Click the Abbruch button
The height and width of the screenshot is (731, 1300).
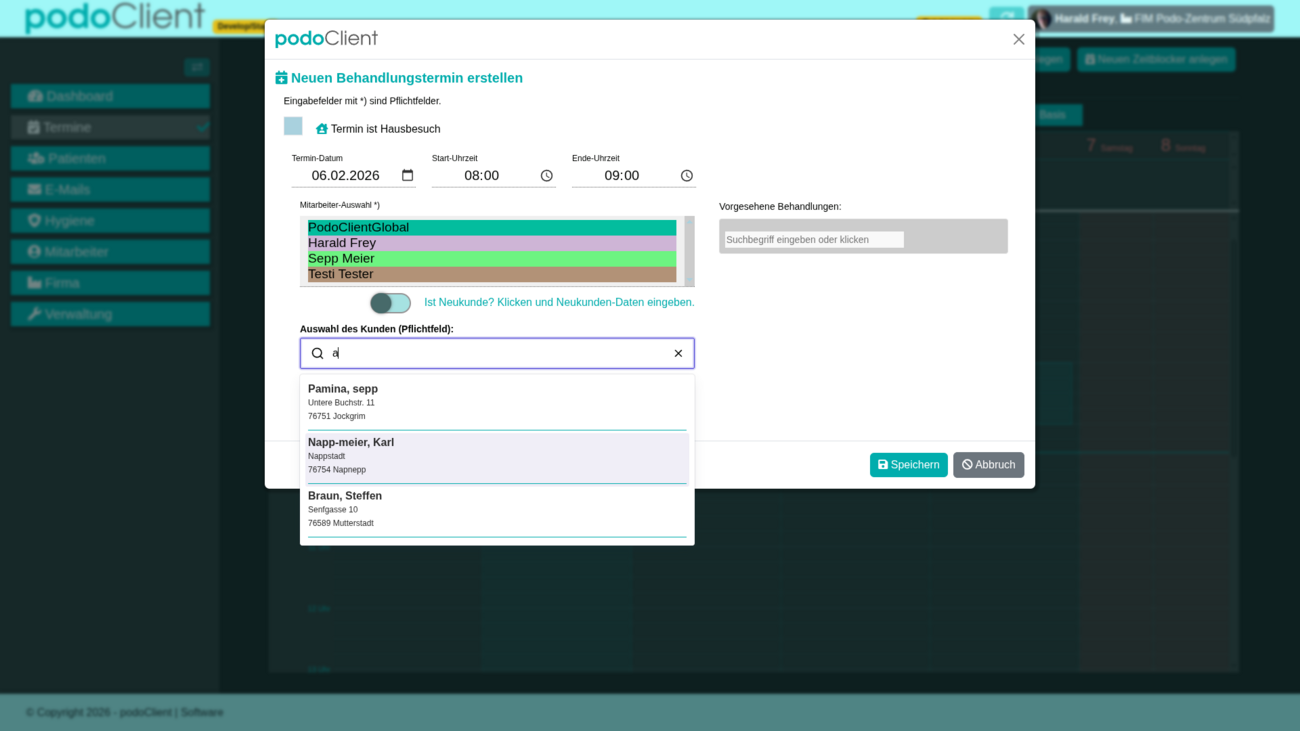click(x=988, y=465)
